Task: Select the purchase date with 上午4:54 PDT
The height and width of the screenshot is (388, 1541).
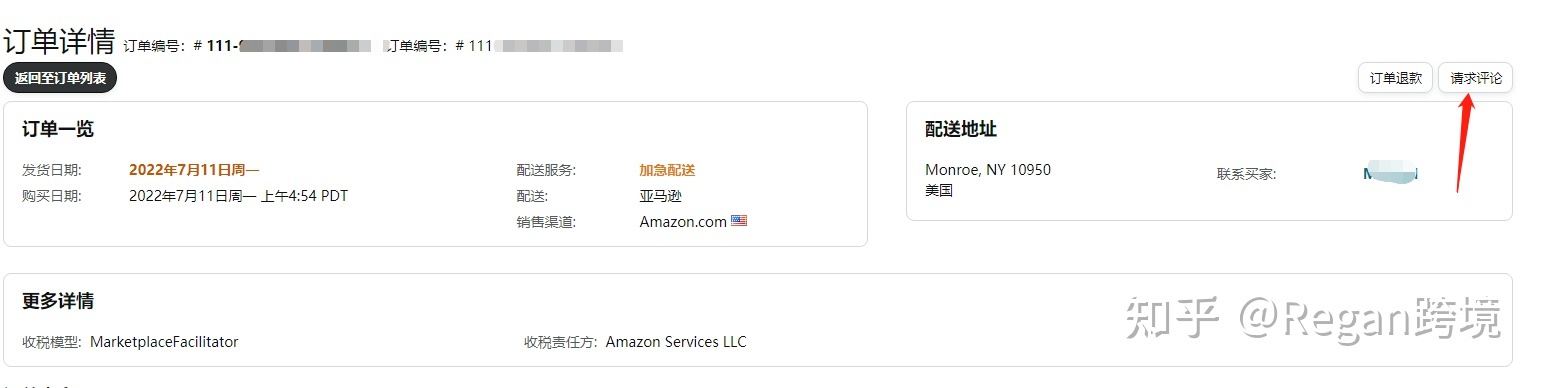Action: point(238,196)
